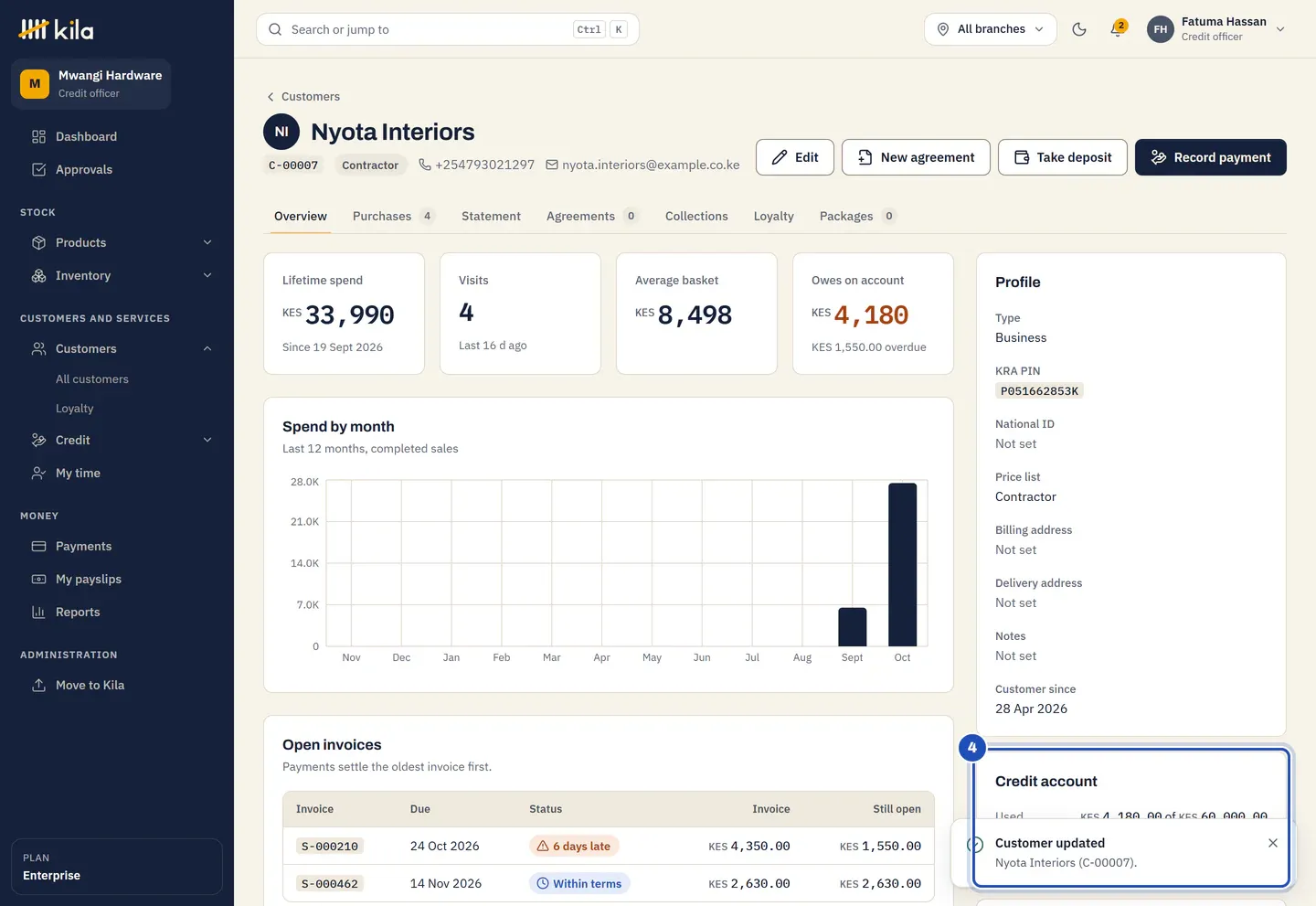The height and width of the screenshot is (906, 1316).
Task: Click invoice S-000210
Action: pos(330,847)
